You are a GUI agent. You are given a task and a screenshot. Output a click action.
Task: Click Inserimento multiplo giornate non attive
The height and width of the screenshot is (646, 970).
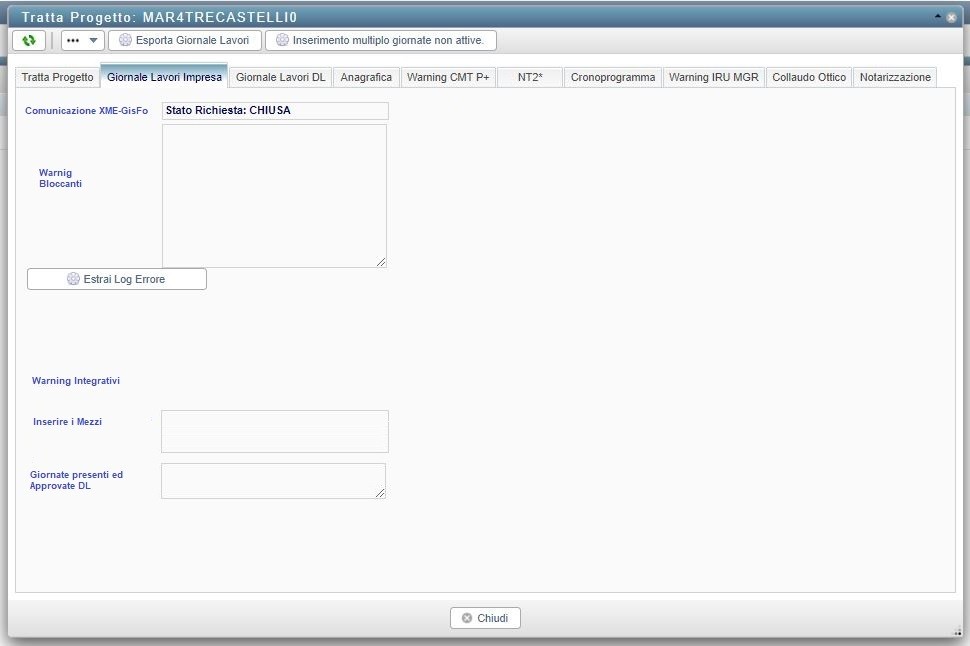380,40
